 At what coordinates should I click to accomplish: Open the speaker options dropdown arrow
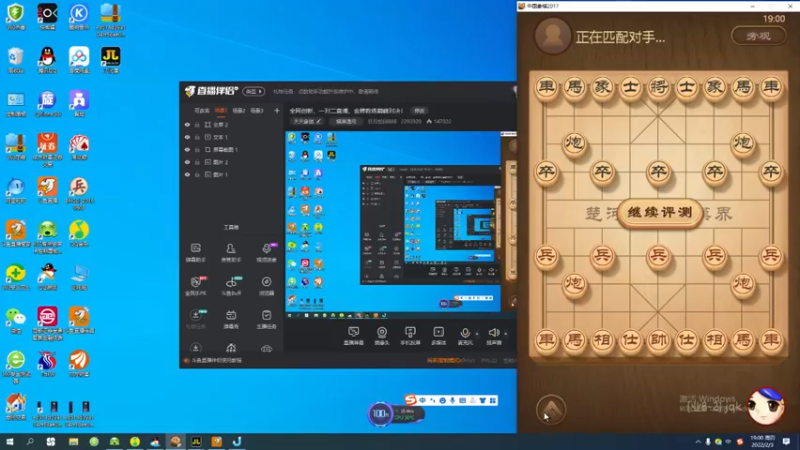click(x=506, y=334)
